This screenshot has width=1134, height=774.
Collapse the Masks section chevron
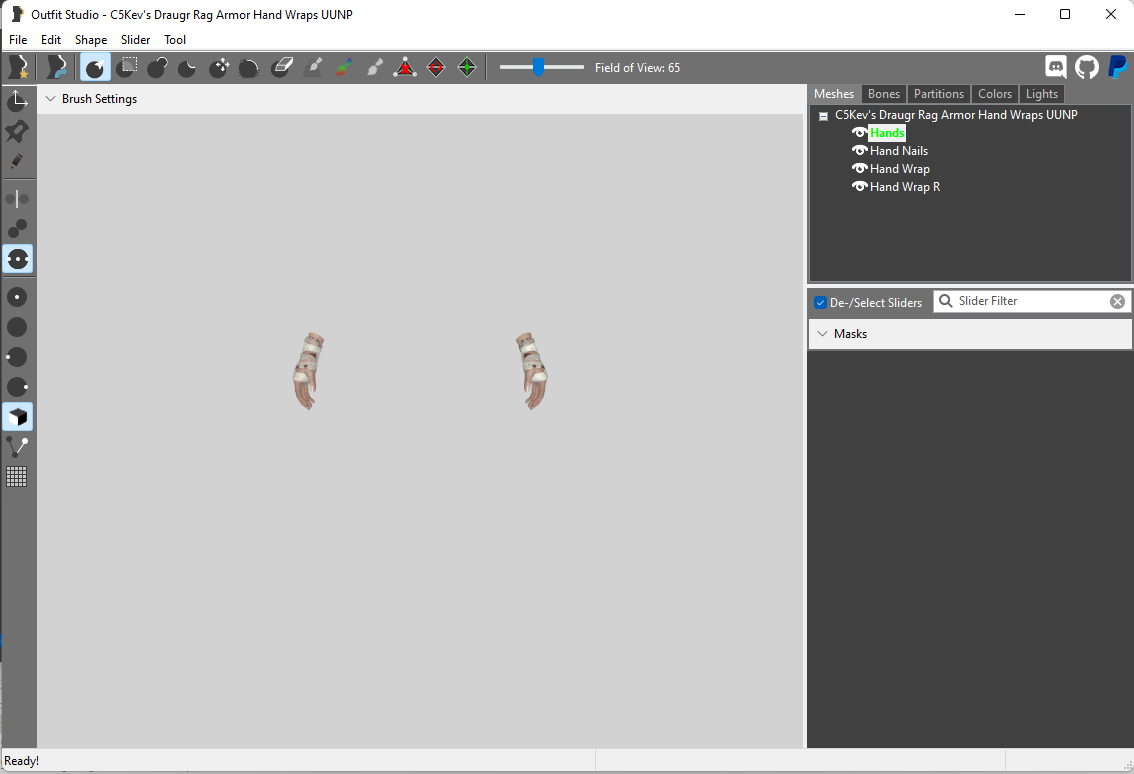[x=822, y=333]
